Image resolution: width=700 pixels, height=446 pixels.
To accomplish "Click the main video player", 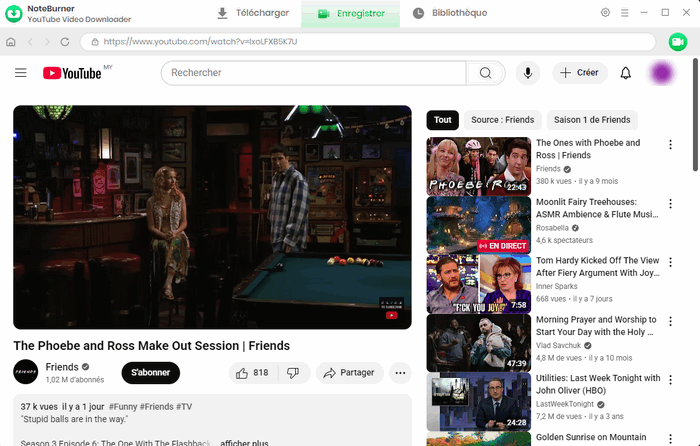I will tap(212, 217).
